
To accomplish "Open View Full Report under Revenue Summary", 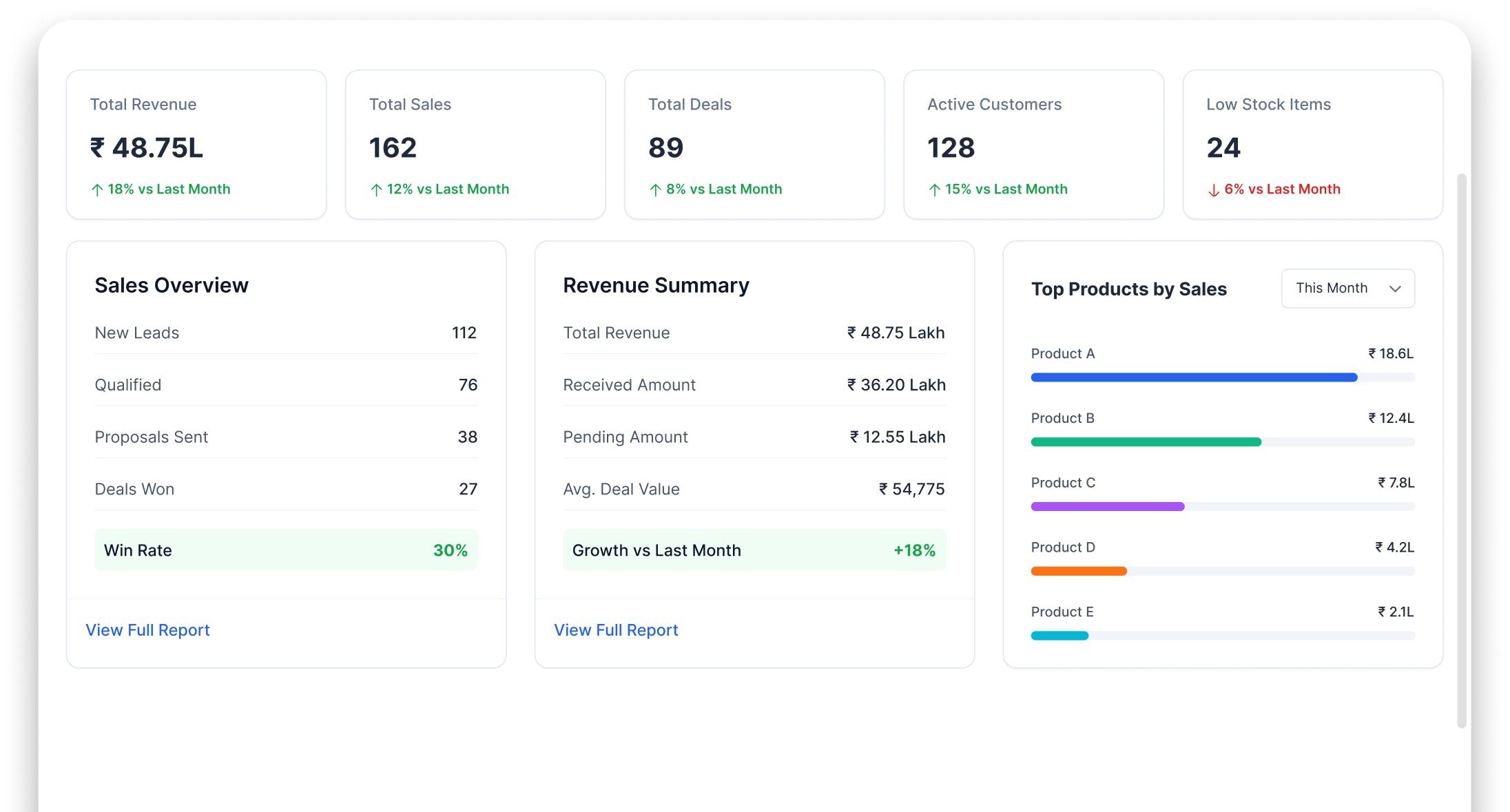I will point(616,630).
